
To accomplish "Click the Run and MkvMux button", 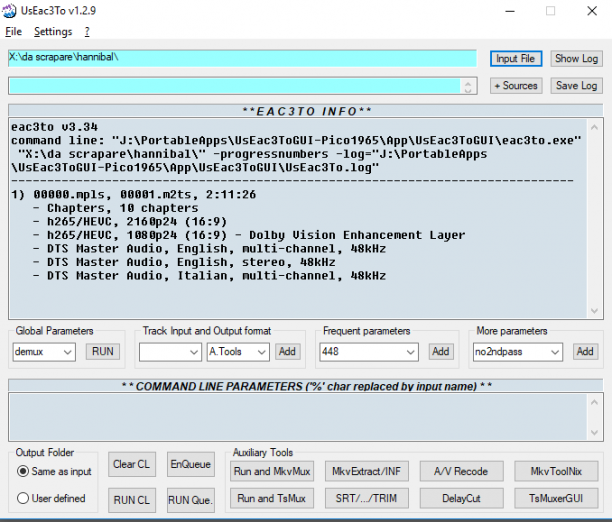I will pos(272,472).
